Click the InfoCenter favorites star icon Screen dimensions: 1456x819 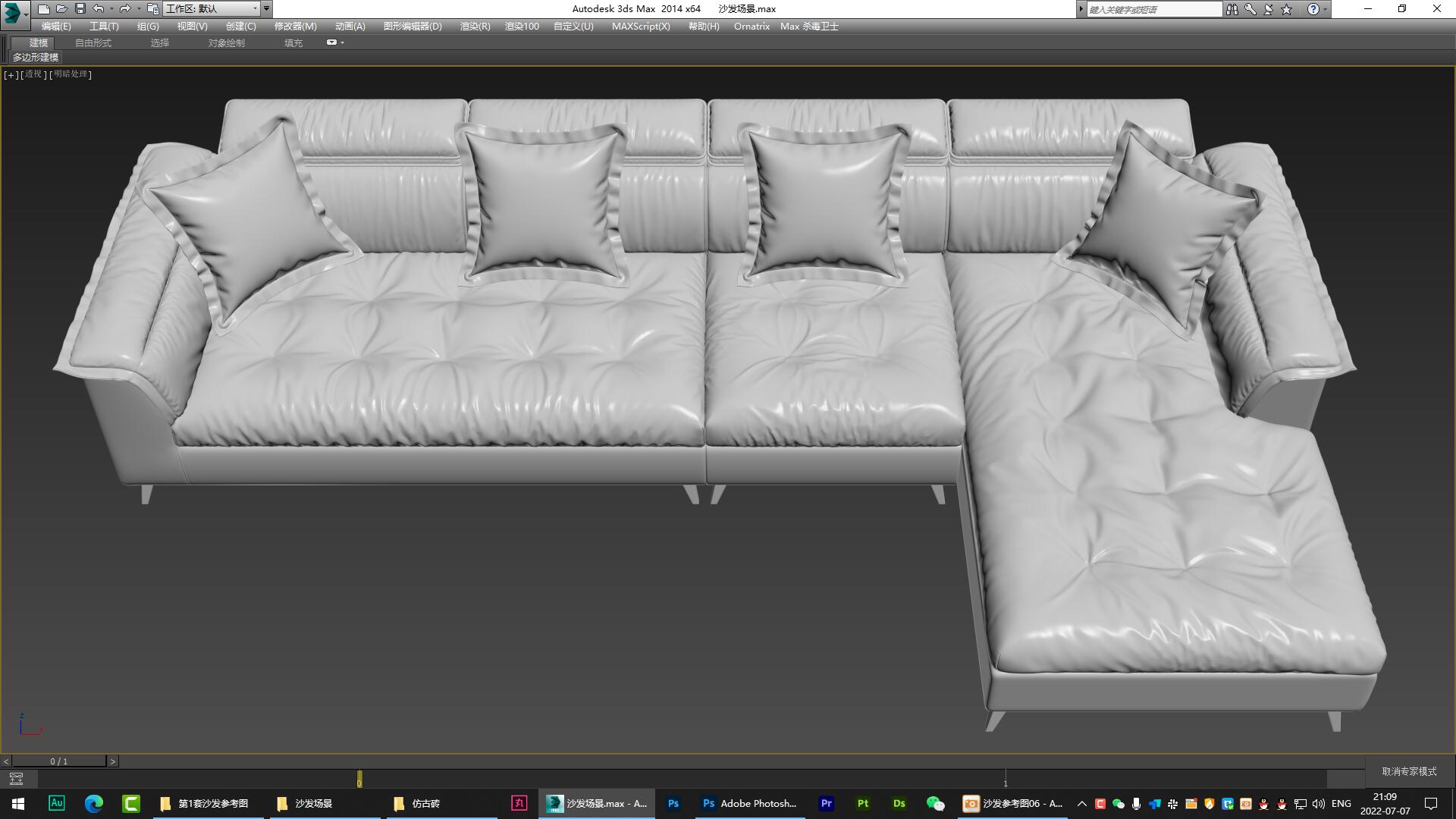pos(1285,9)
